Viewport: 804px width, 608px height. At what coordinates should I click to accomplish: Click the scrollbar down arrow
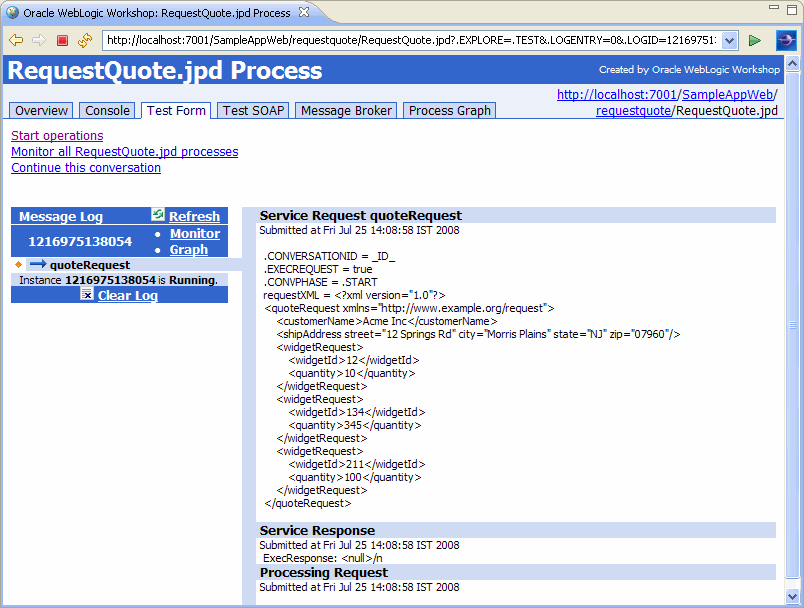[x=792, y=596]
